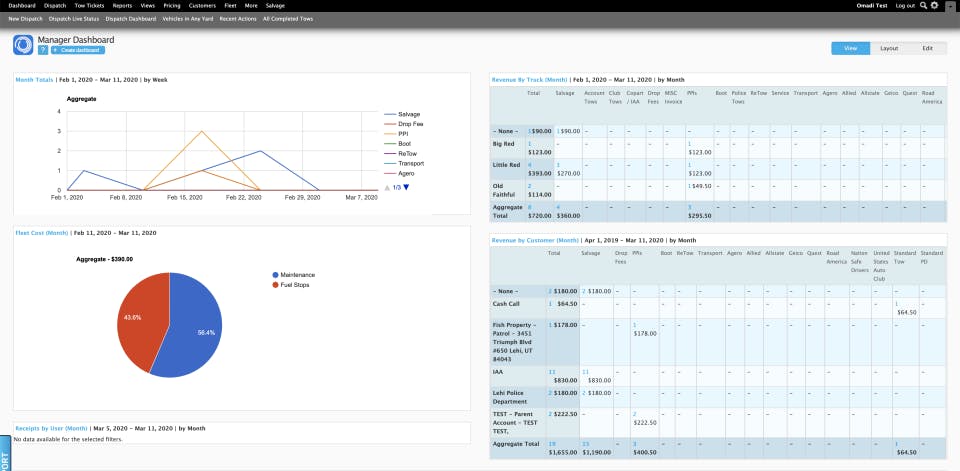Toggle the Salvage legend entry

(402, 114)
